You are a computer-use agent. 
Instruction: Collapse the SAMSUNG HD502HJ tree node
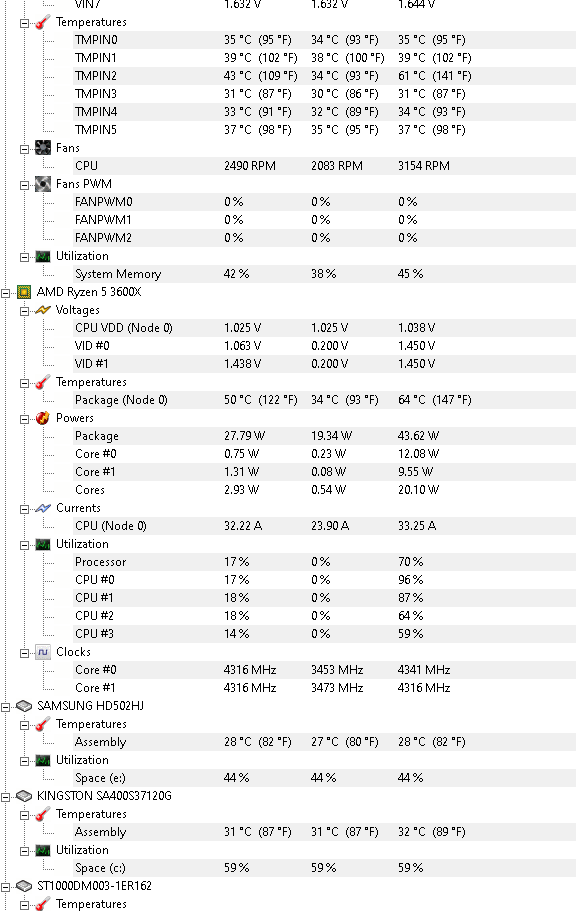(5, 707)
